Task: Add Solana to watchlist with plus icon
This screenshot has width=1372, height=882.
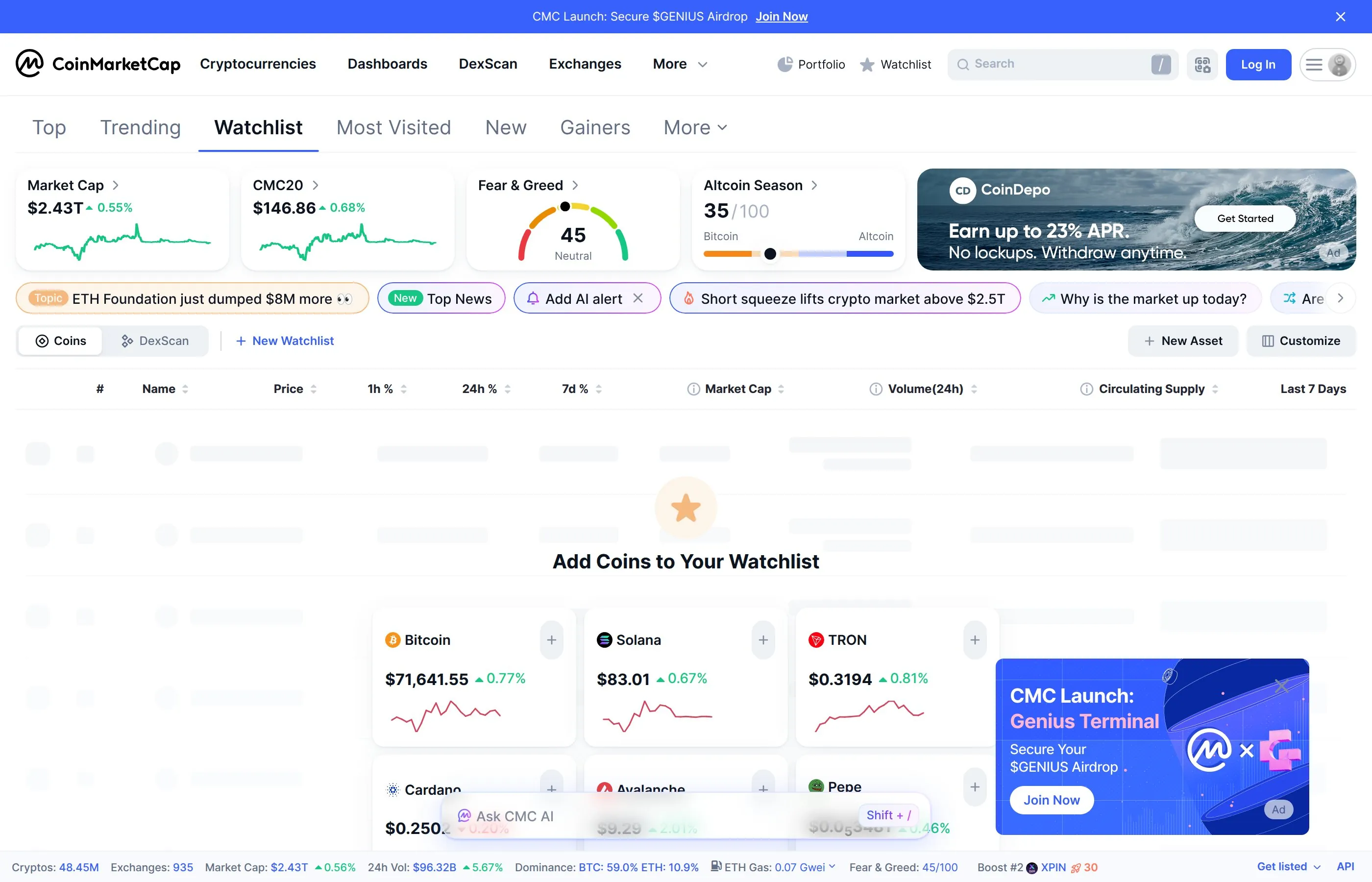Action: click(x=763, y=640)
